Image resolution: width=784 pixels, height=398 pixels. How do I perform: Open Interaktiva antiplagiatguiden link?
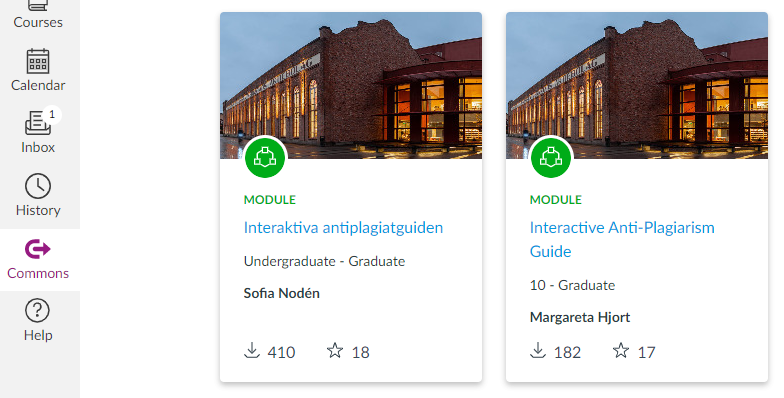coord(344,228)
